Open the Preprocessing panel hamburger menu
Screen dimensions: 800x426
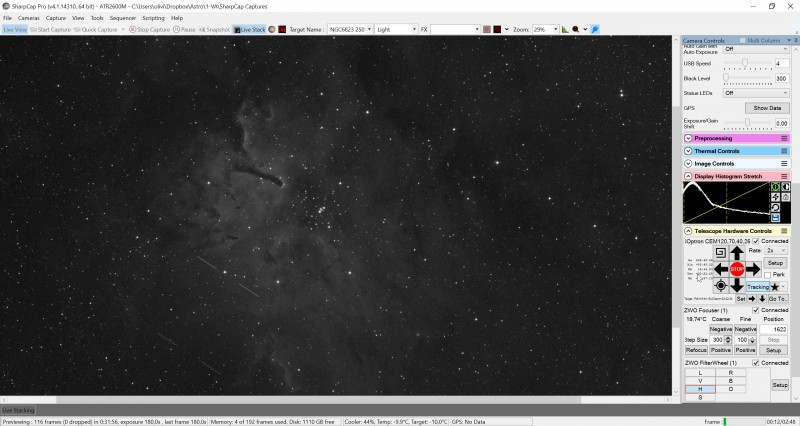[784, 138]
